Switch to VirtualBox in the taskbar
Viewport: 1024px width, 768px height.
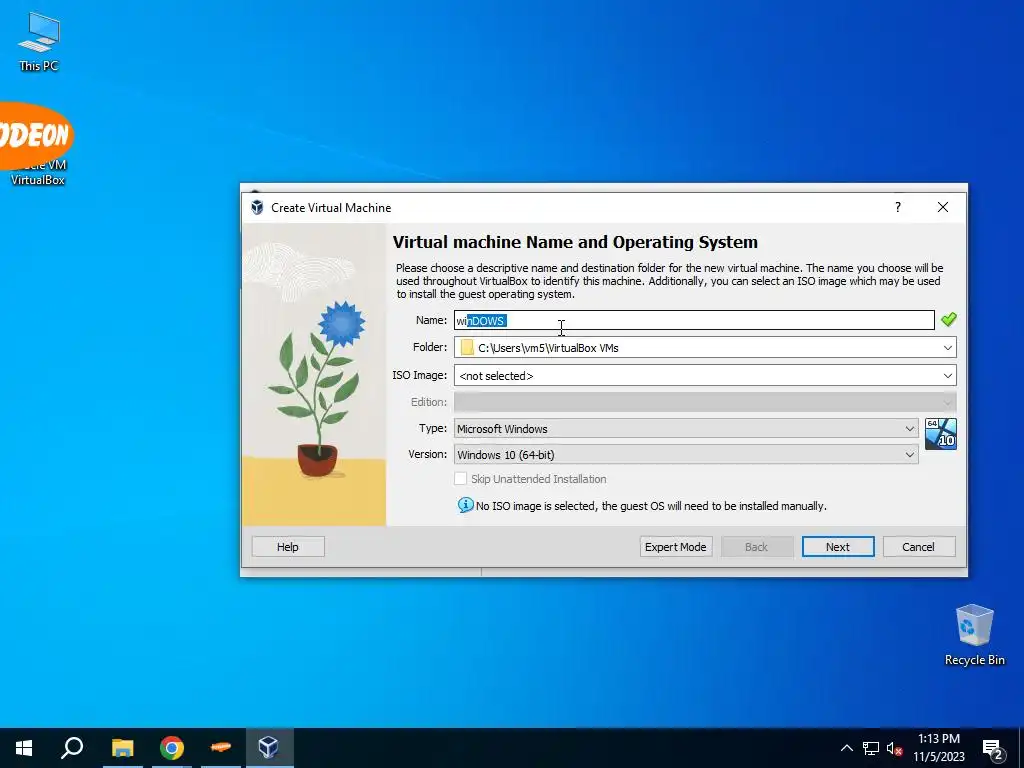pyautogui.click(x=269, y=747)
